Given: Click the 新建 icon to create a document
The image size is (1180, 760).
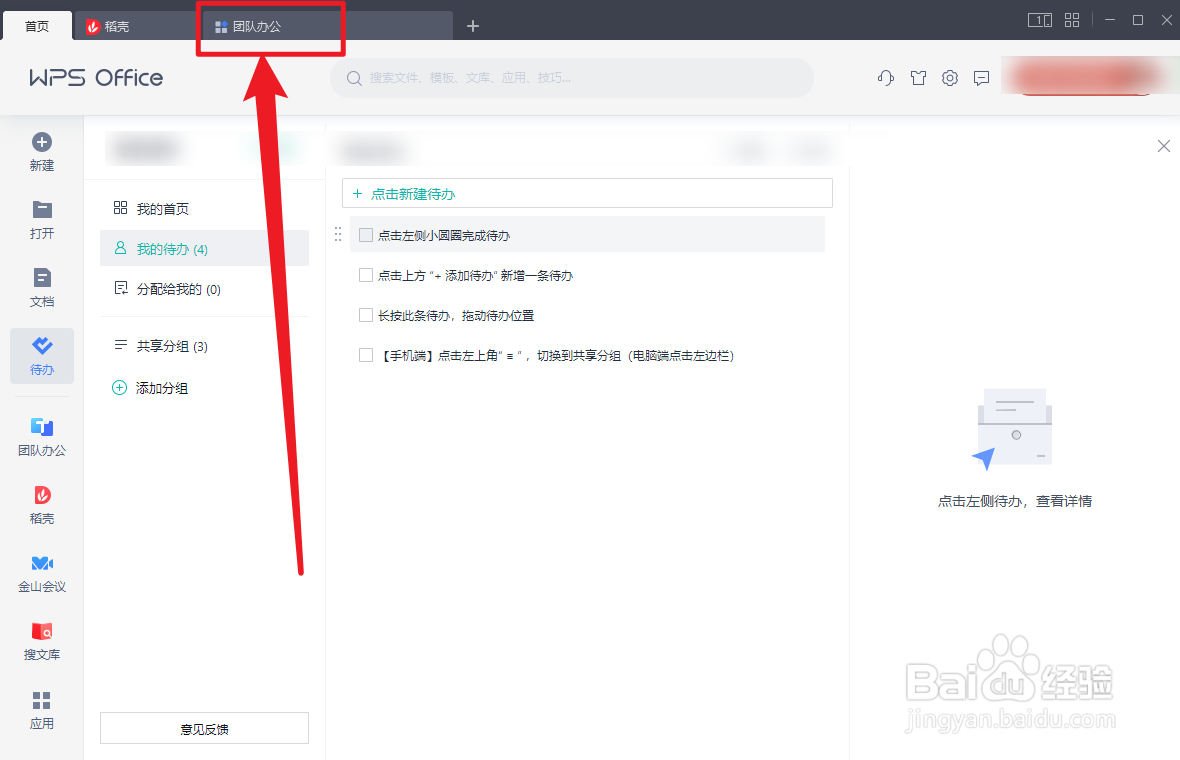Looking at the screenshot, I should tap(41, 150).
